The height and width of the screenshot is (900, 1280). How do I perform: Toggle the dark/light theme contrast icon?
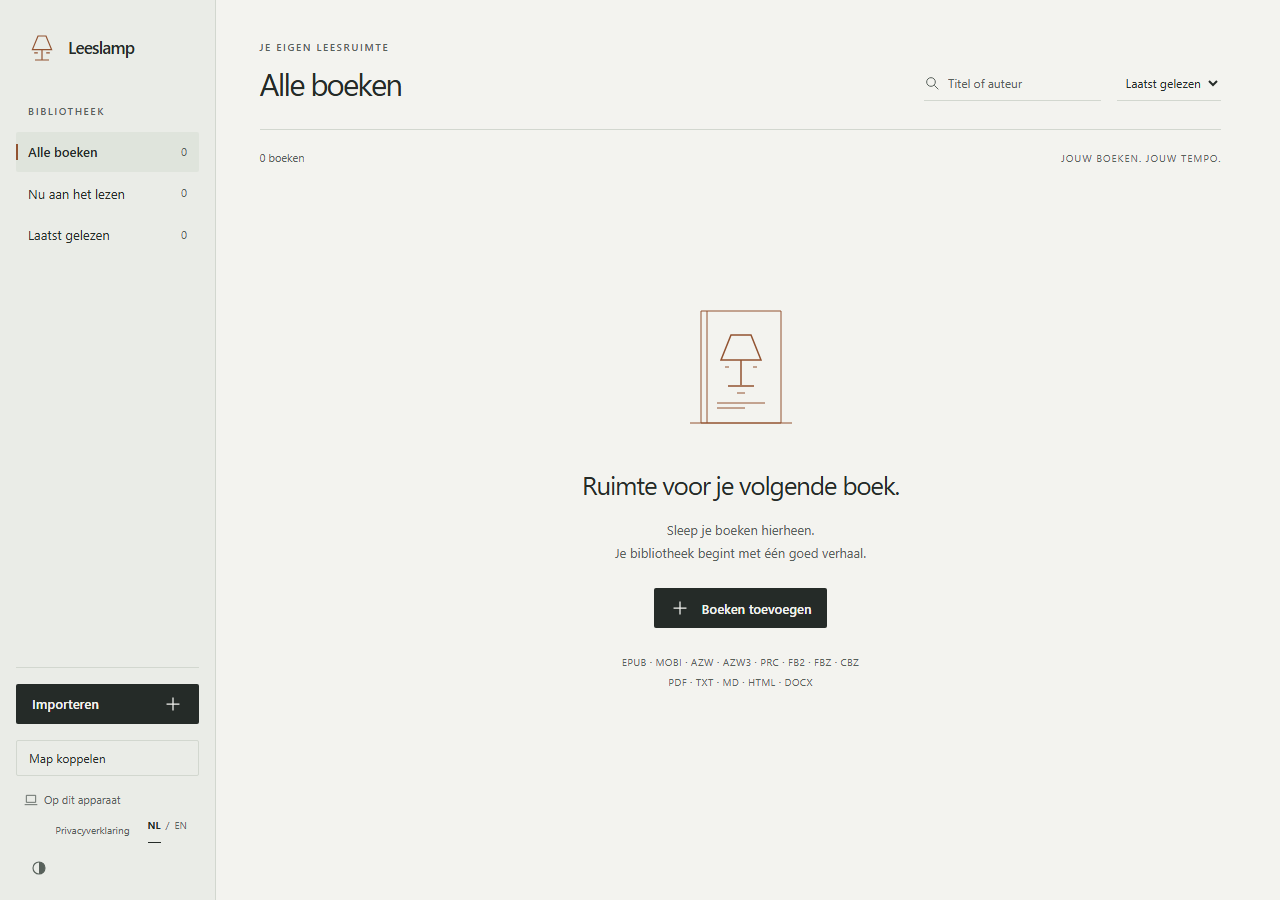39,868
